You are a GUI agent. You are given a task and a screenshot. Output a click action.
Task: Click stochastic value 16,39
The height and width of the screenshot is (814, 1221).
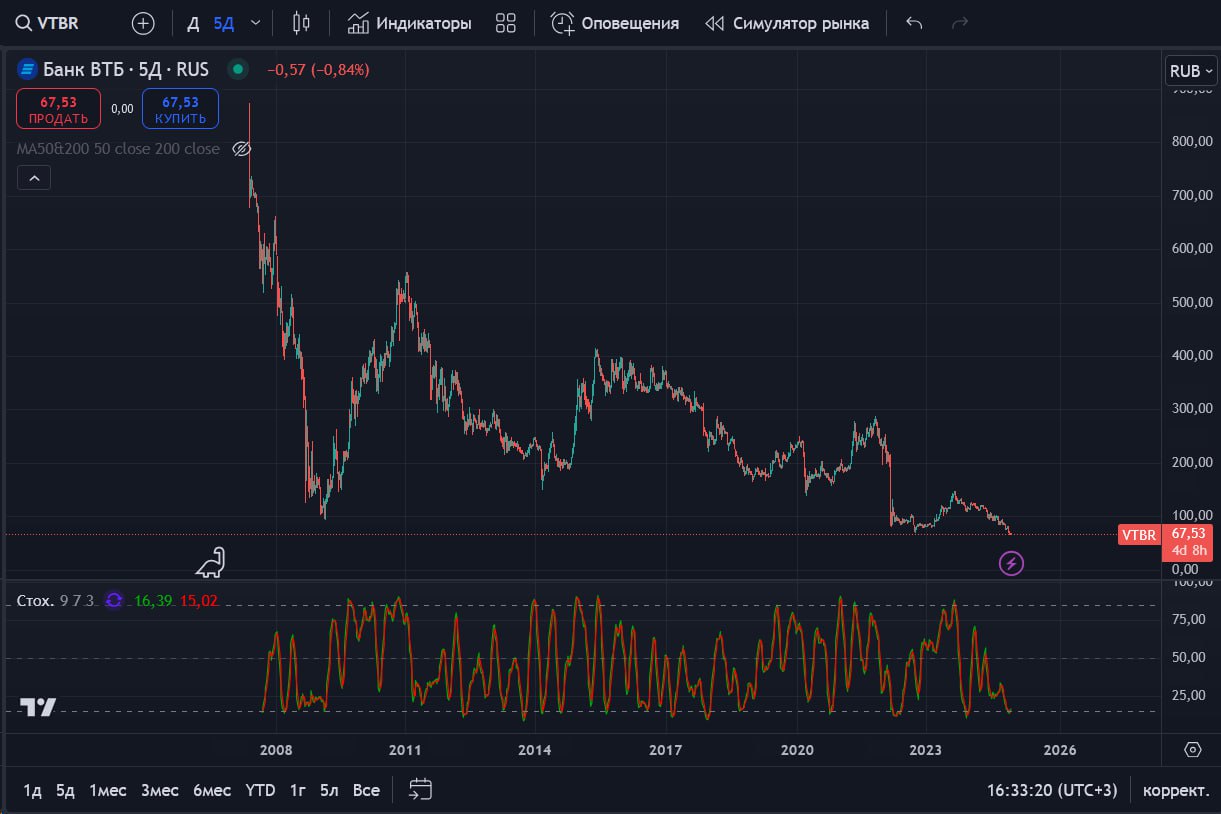coord(152,601)
